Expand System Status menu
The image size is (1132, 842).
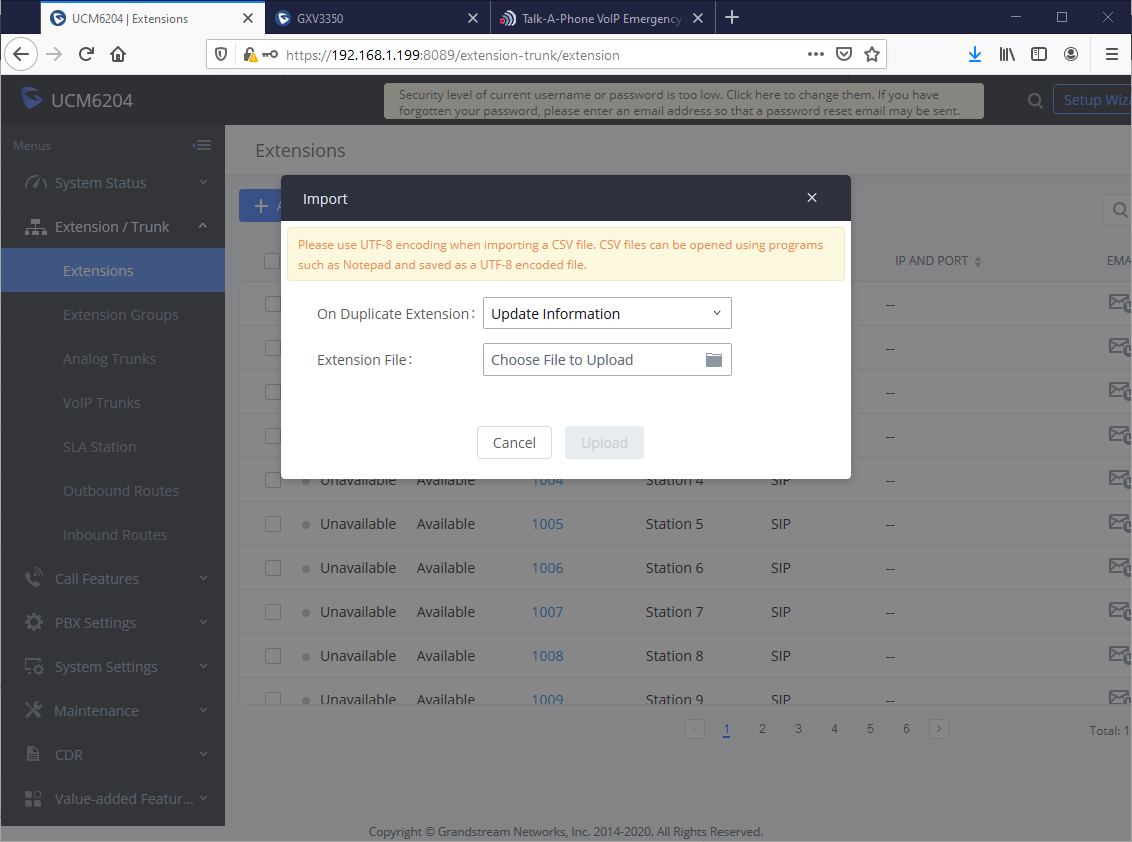(x=113, y=183)
